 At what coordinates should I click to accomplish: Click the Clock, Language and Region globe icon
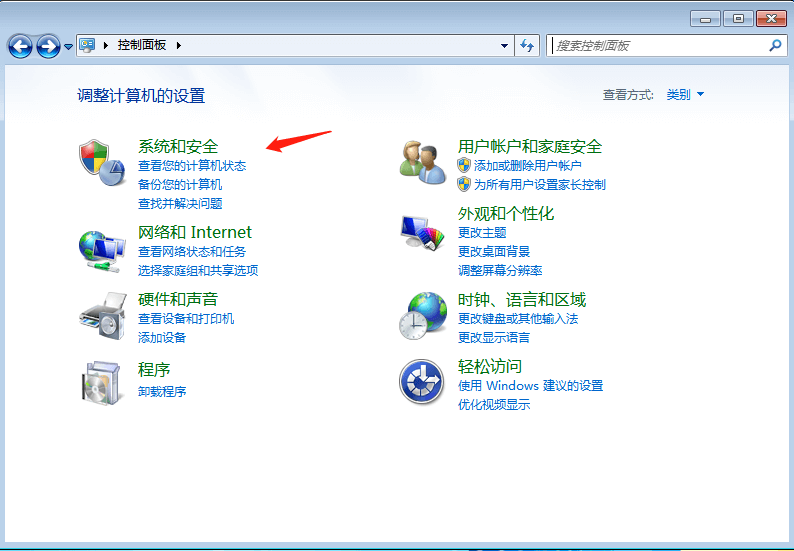tap(423, 316)
